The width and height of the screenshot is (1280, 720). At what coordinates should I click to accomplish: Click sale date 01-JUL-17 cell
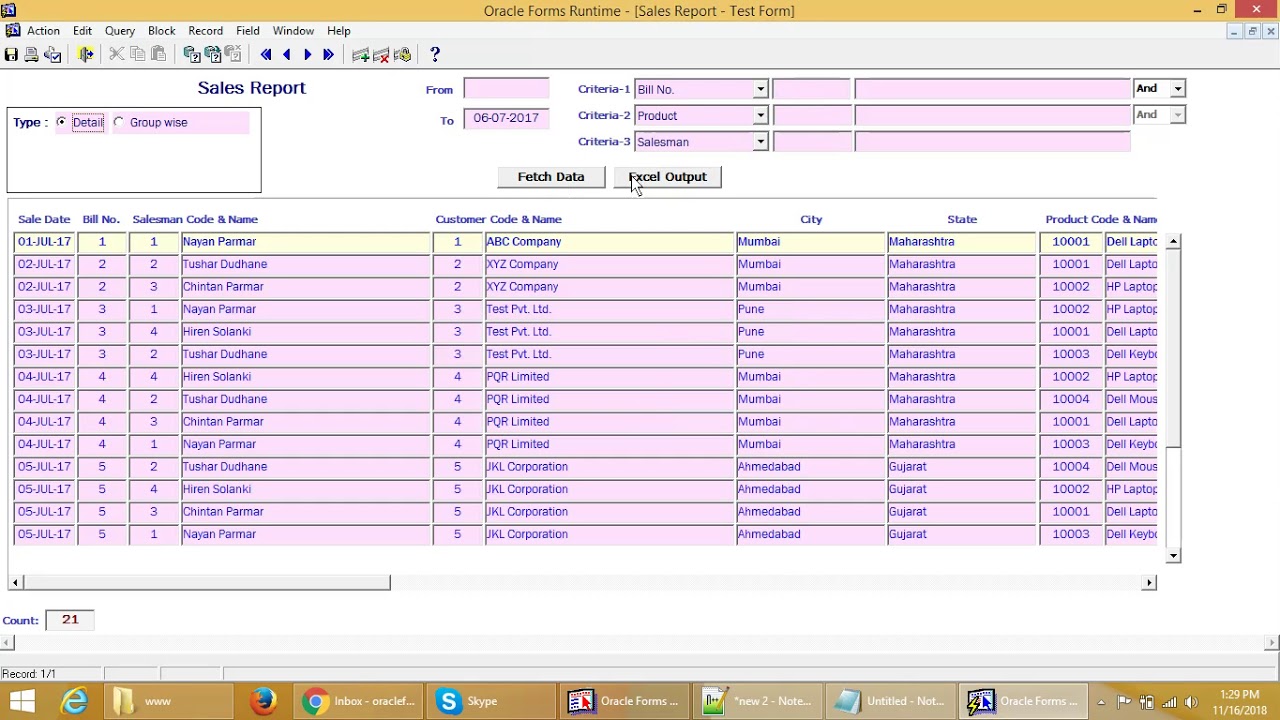click(44, 242)
